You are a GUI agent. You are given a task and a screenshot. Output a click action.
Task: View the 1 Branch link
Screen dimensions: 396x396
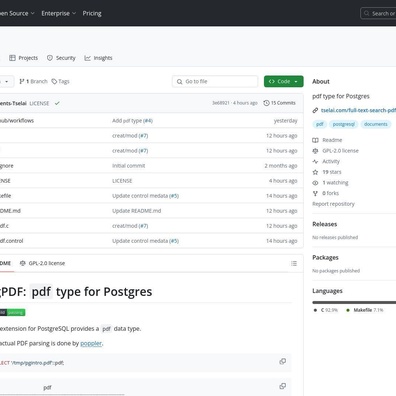pos(33,81)
